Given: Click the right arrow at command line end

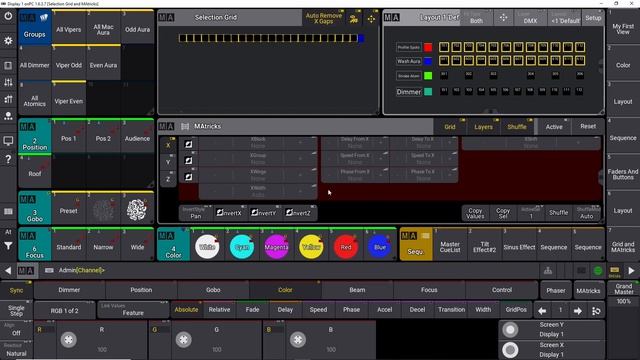Looking at the screenshot, I should coord(631,270).
